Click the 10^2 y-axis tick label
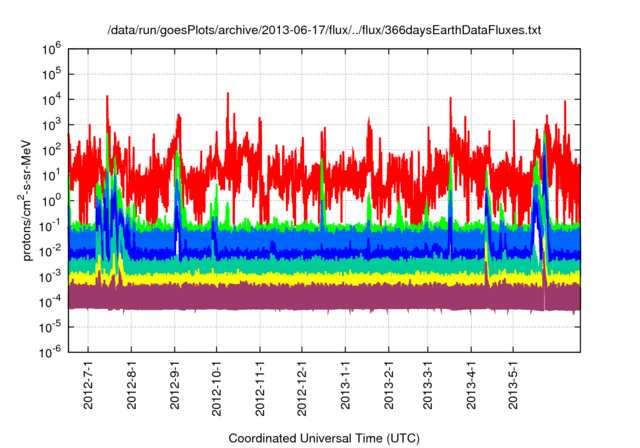This screenshot has height=448, width=640. click(x=51, y=150)
